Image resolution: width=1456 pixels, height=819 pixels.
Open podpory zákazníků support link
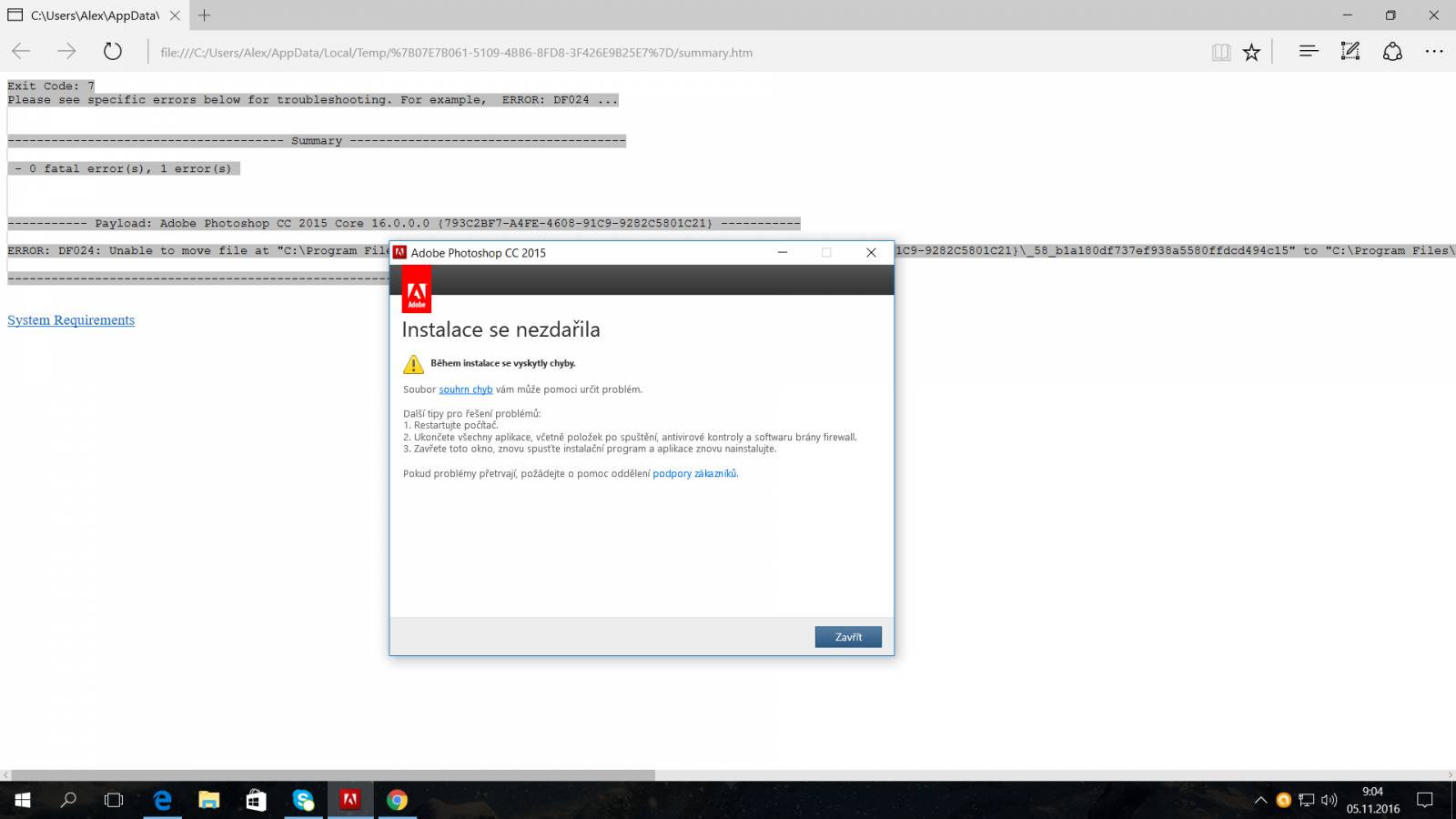click(x=695, y=473)
